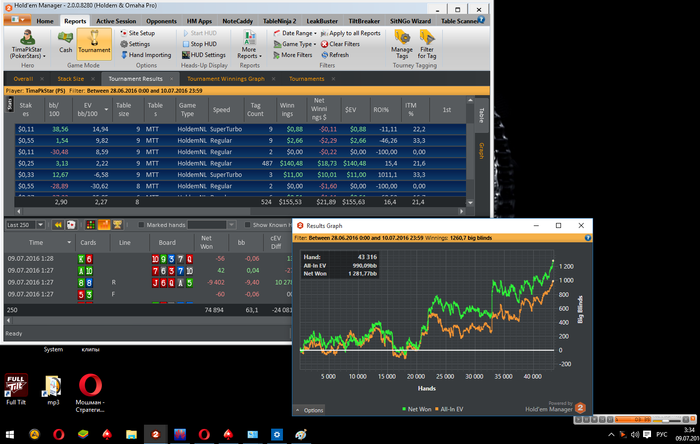Clear Filters with the red X icon
The height and width of the screenshot is (444, 700).
(x=340, y=44)
